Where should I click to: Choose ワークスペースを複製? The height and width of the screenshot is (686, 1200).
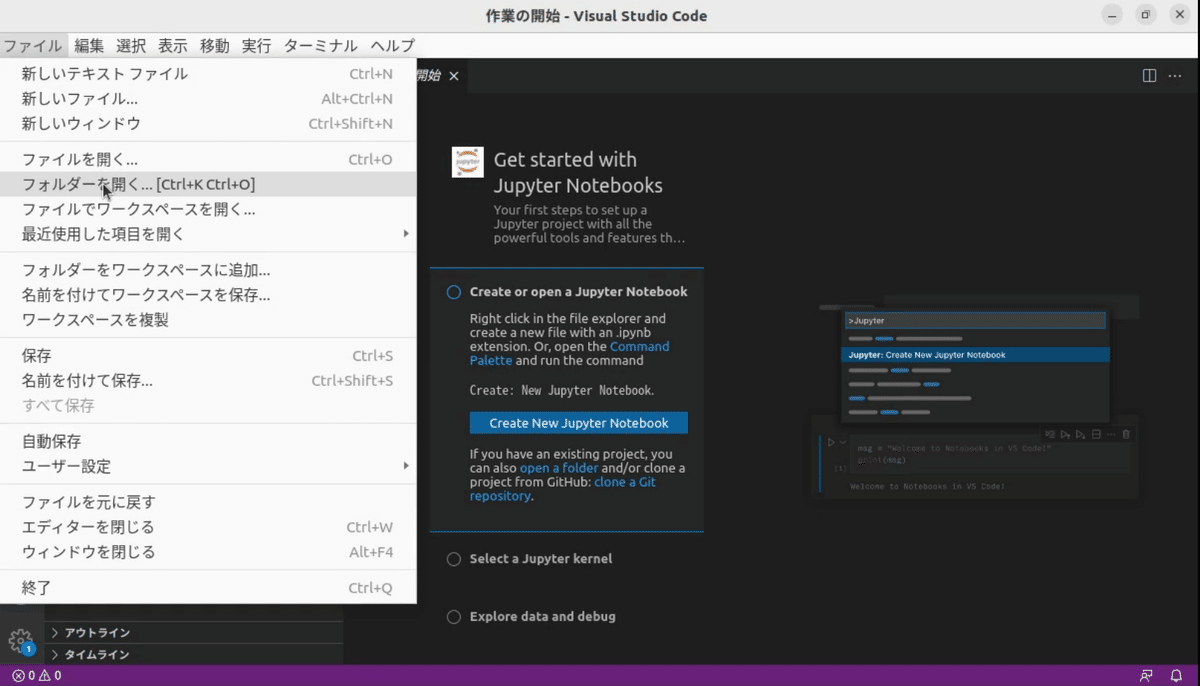208,320
